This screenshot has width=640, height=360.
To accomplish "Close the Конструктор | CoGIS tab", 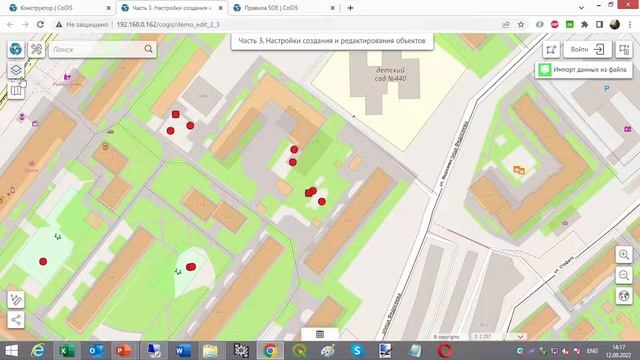I will [x=109, y=8].
